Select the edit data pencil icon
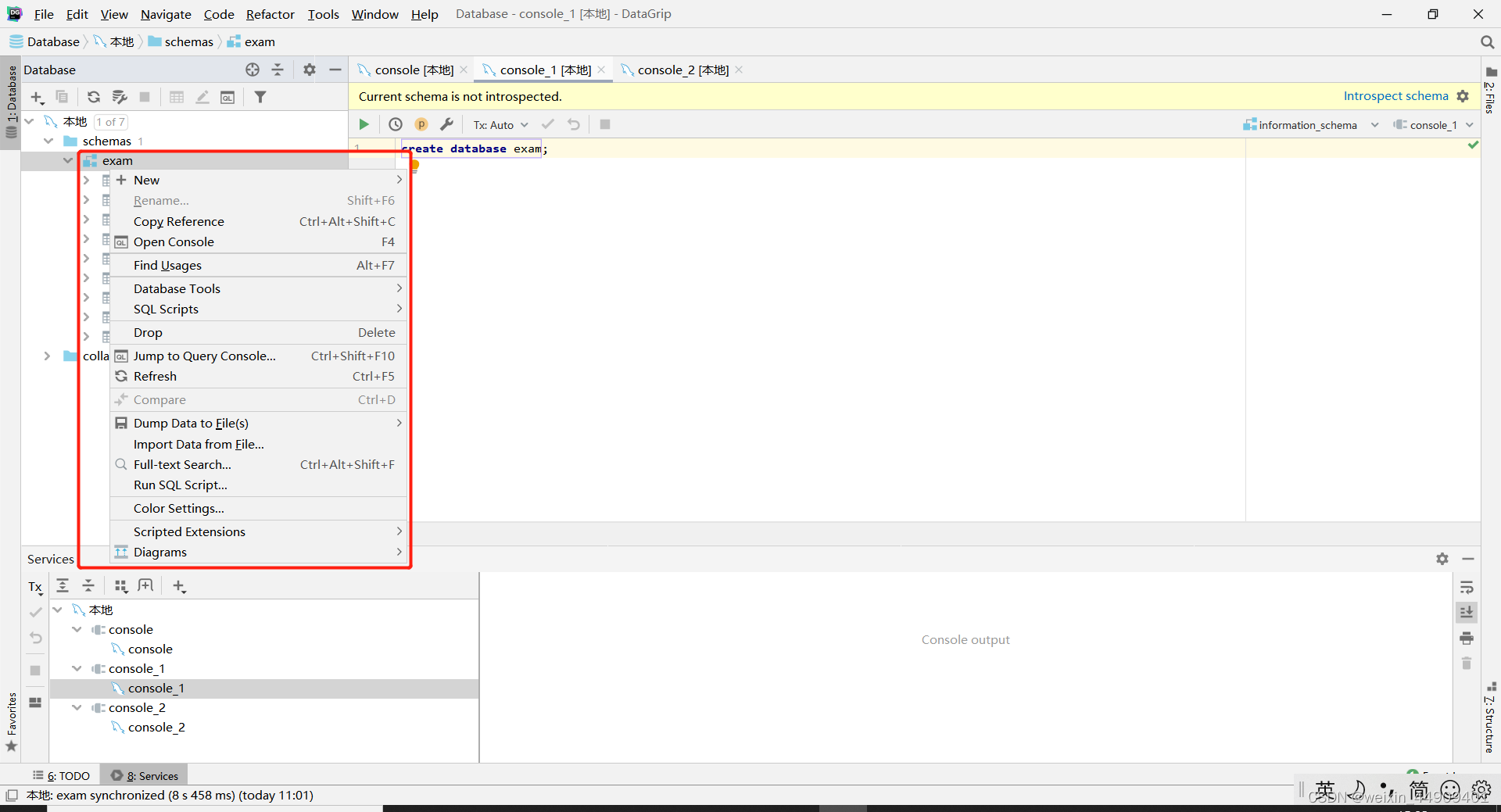1501x812 pixels. (202, 97)
